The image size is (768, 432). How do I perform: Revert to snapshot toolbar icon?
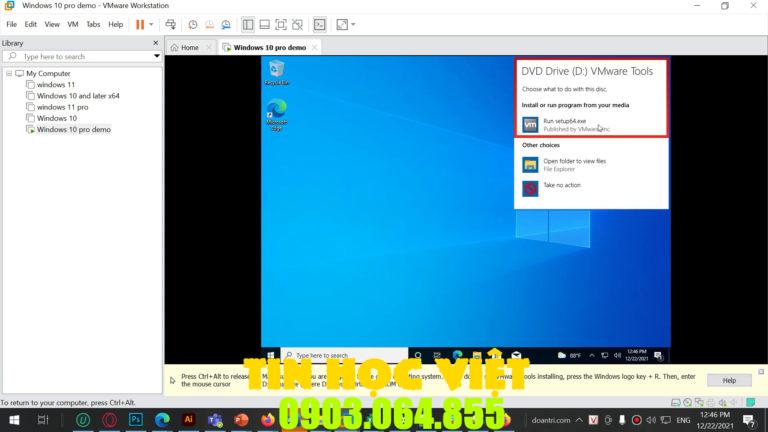point(210,24)
